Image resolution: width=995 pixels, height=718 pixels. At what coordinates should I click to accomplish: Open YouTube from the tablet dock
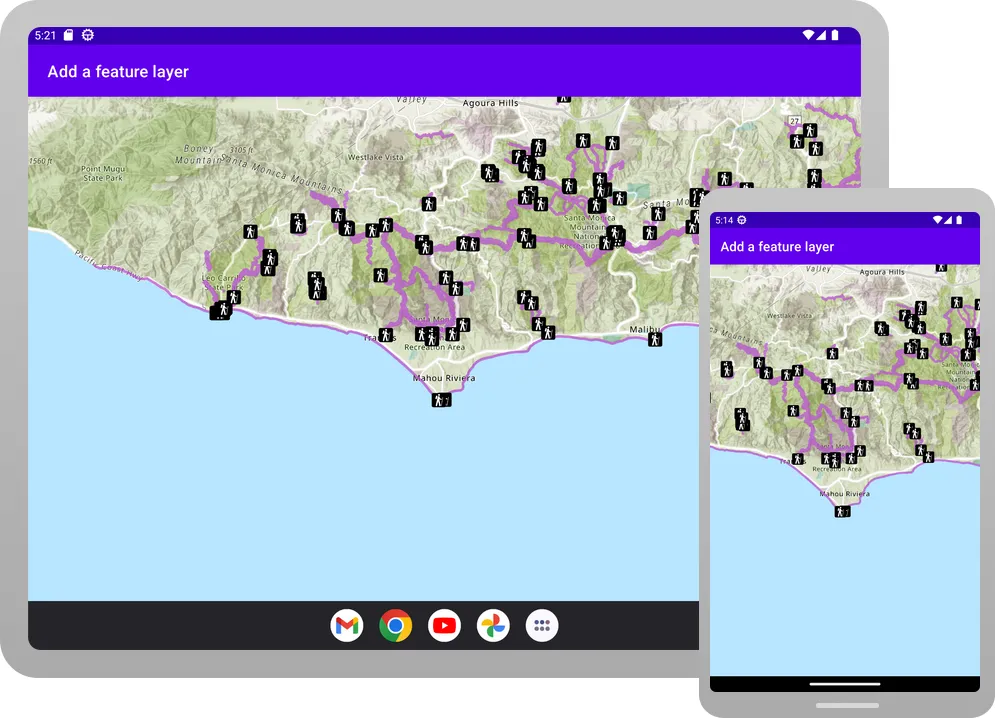pyautogui.click(x=444, y=626)
